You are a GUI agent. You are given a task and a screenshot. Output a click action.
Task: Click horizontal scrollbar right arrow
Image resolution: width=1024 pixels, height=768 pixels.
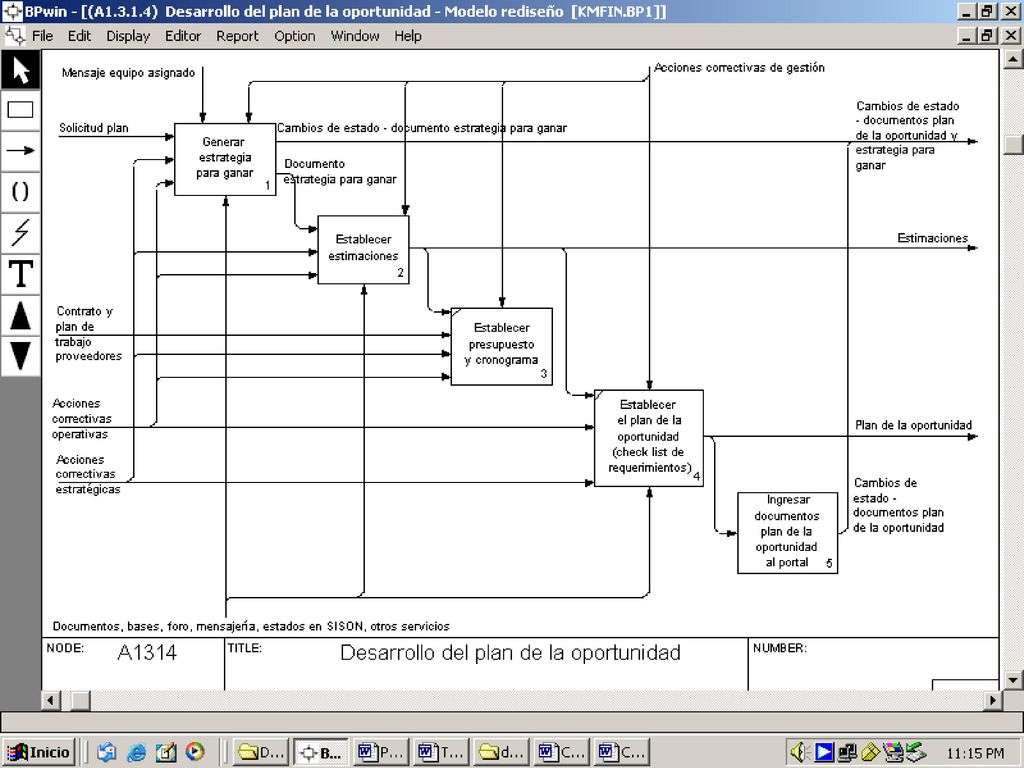[993, 701]
